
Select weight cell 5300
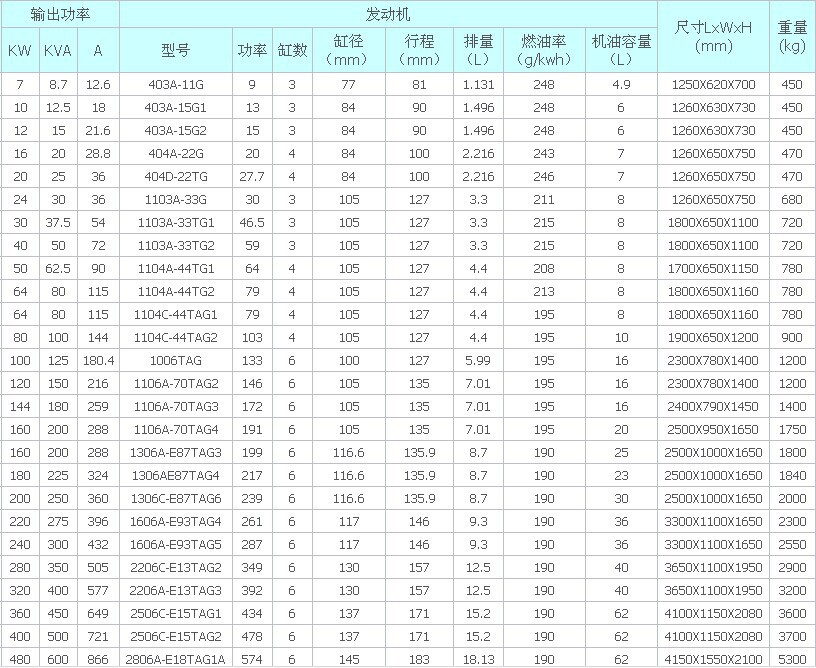792,659
